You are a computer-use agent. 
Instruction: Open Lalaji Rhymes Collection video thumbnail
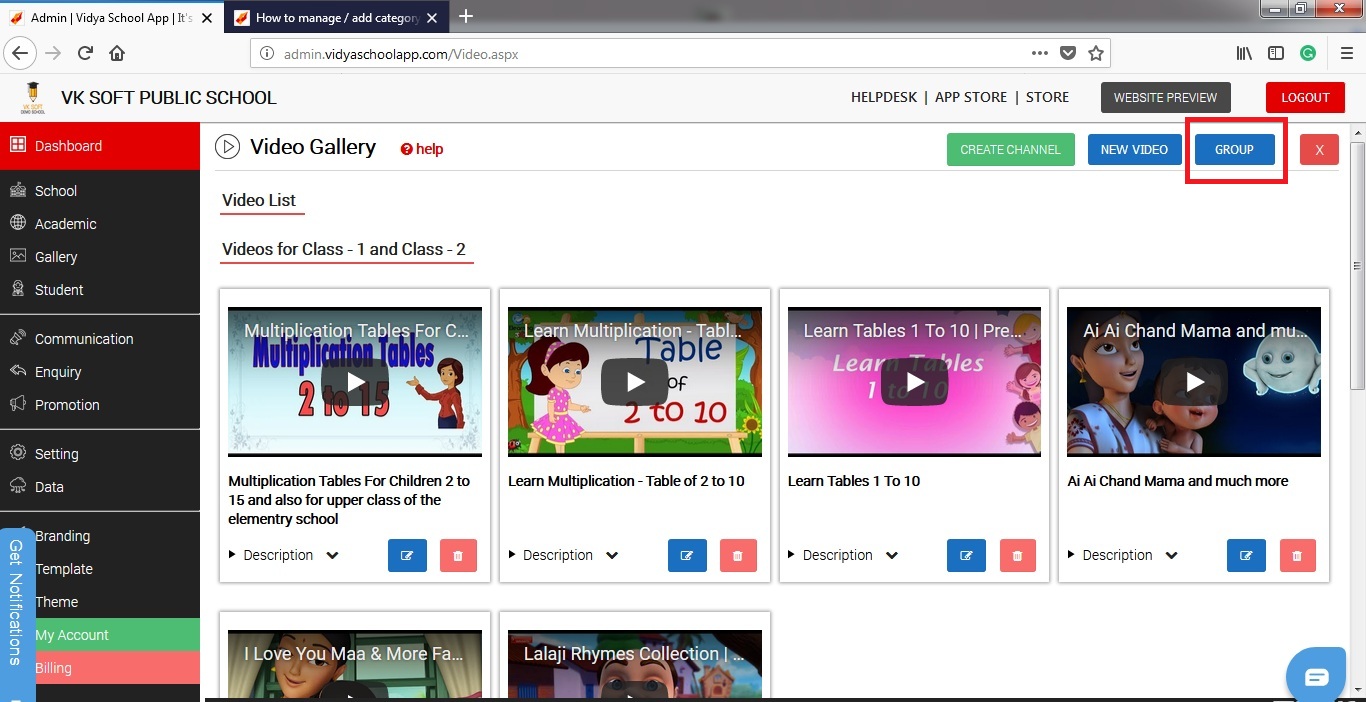click(635, 663)
